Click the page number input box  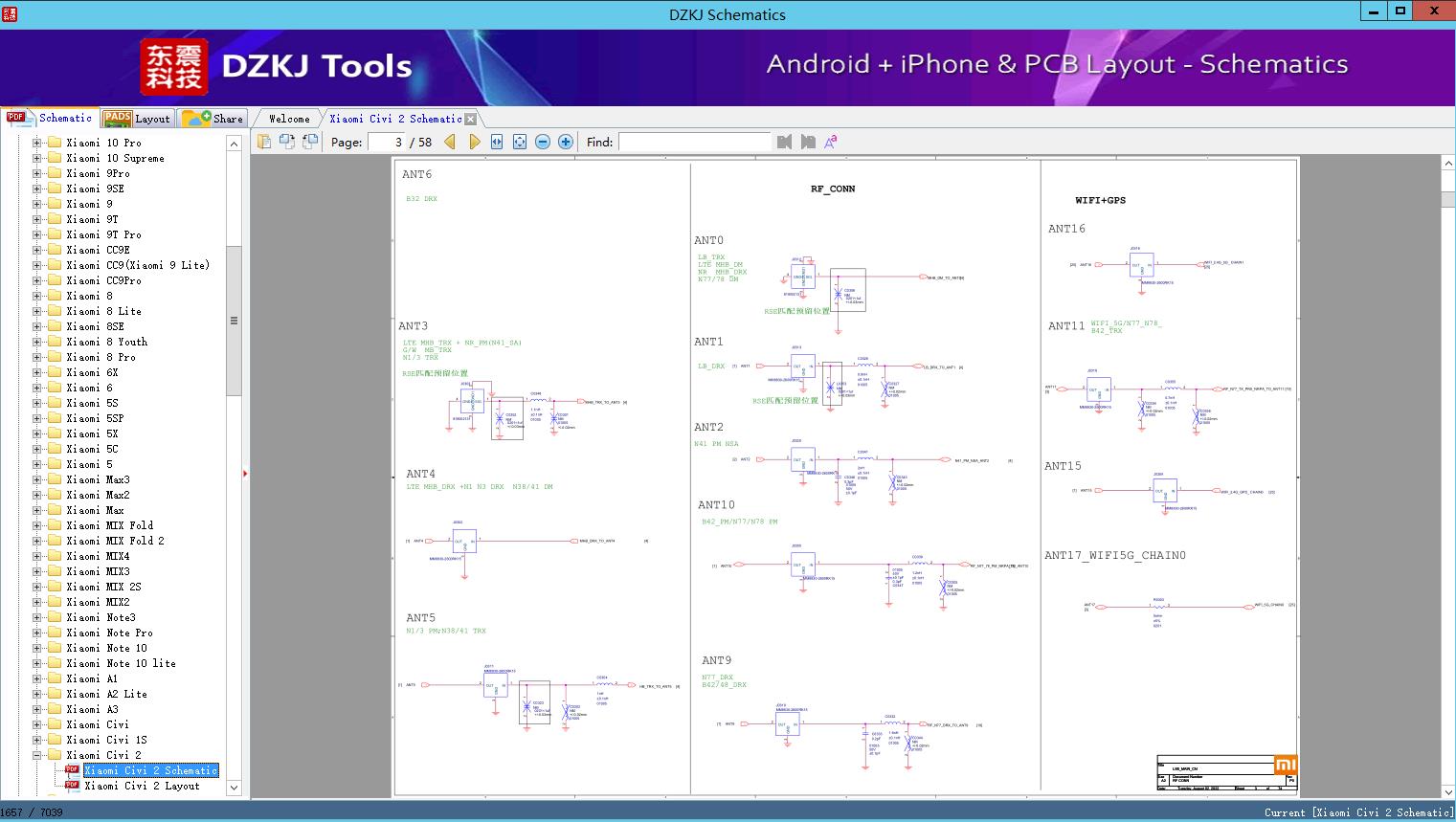click(386, 142)
